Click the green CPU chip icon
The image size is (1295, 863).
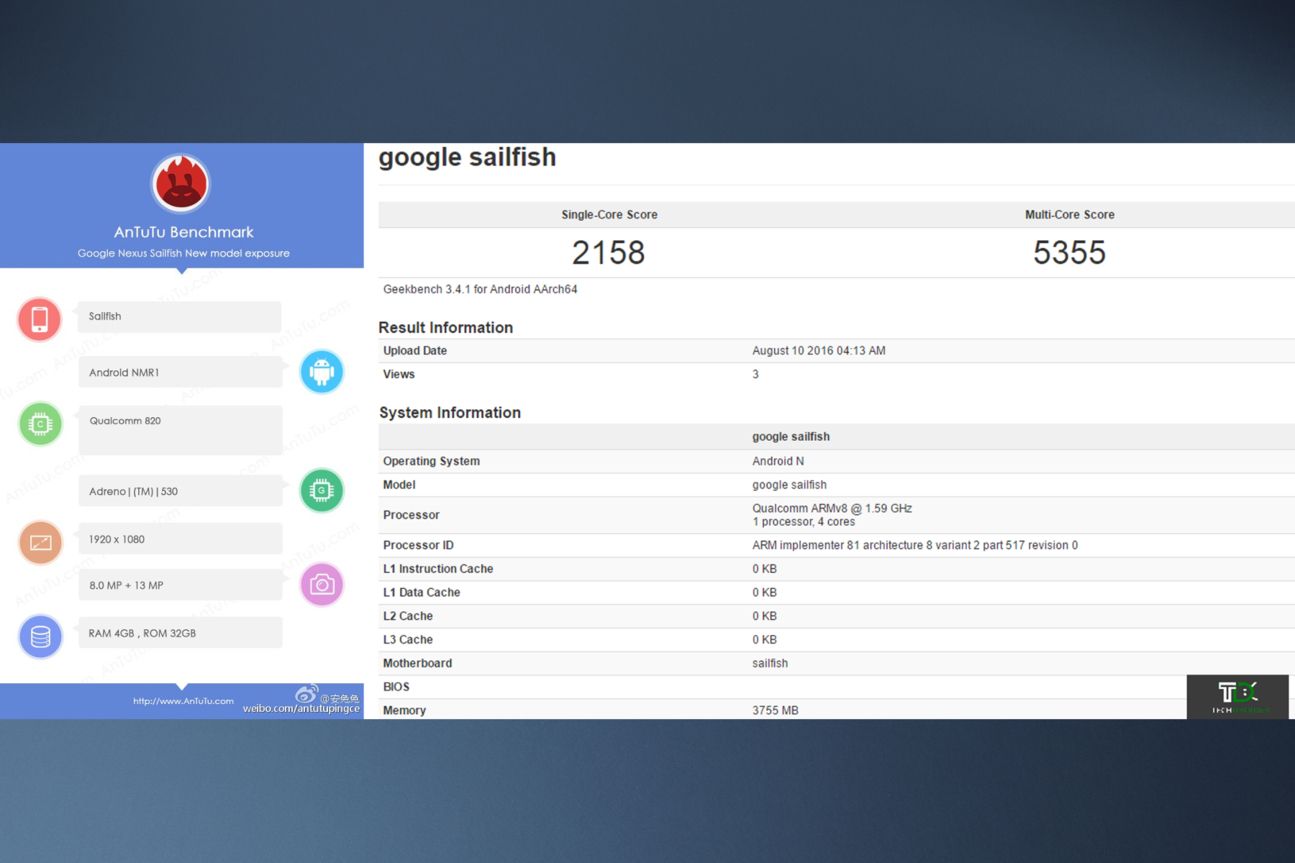click(40, 424)
